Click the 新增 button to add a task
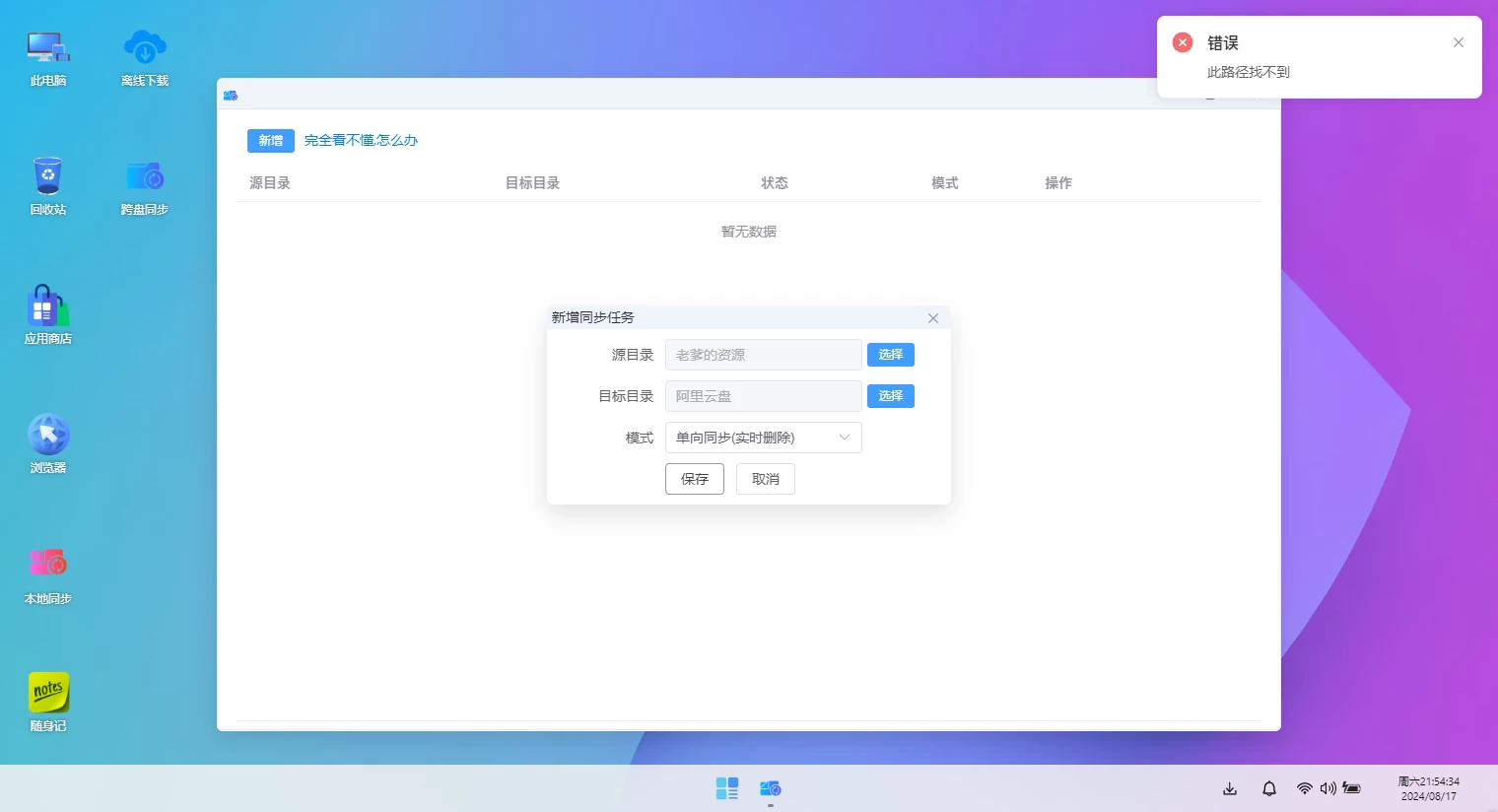The height and width of the screenshot is (812, 1498). [270, 140]
